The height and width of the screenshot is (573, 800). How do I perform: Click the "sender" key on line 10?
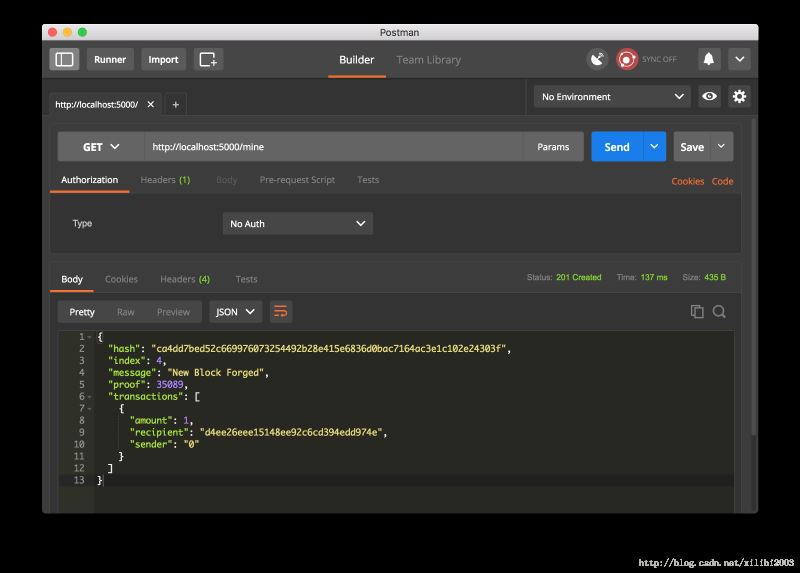point(151,444)
